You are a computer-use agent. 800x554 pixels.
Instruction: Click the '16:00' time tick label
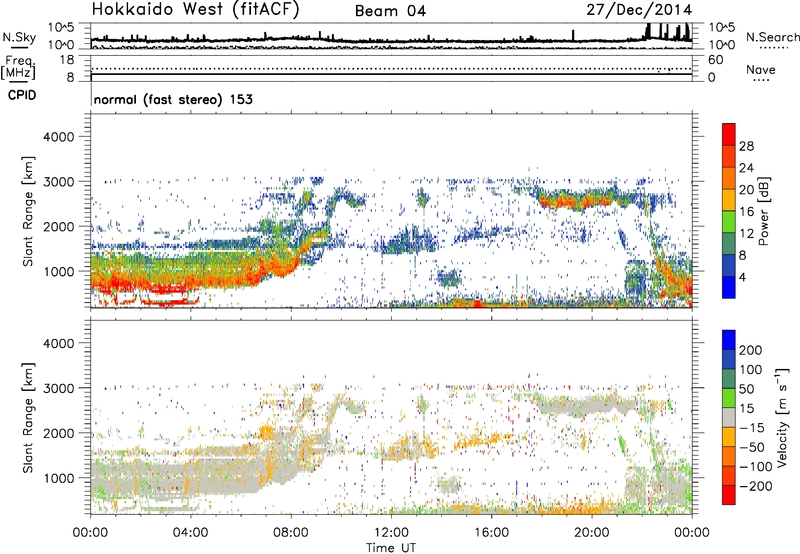tap(491, 533)
